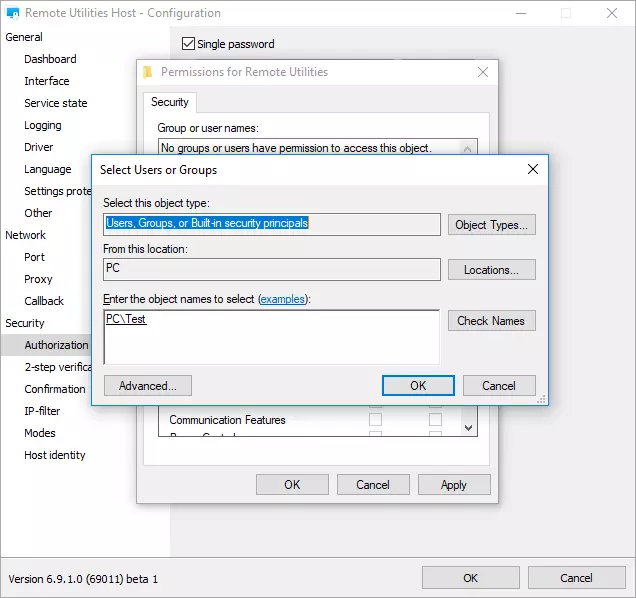Close the Permissions for Remote Utilities dialog

[483, 72]
